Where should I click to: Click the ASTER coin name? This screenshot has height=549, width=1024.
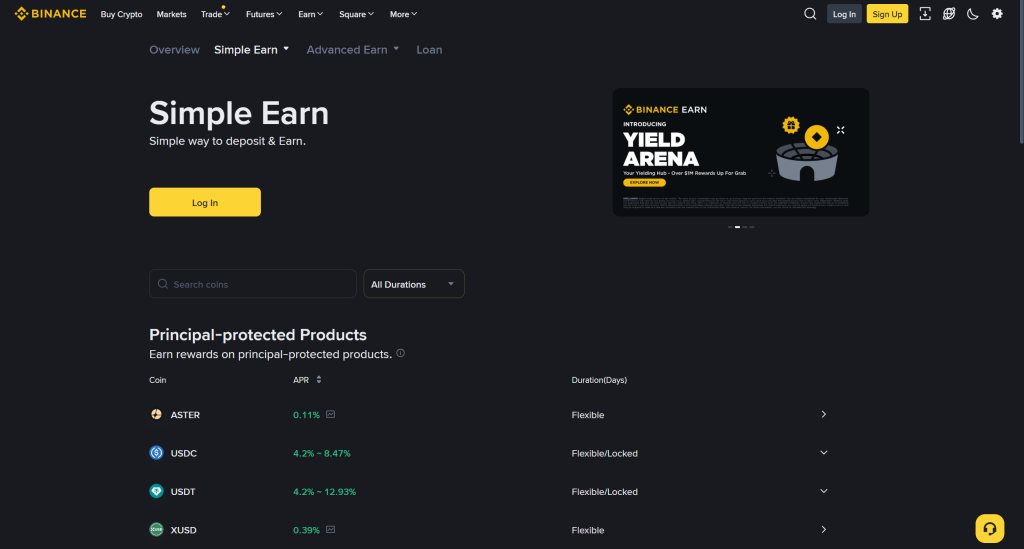[x=185, y=415]
